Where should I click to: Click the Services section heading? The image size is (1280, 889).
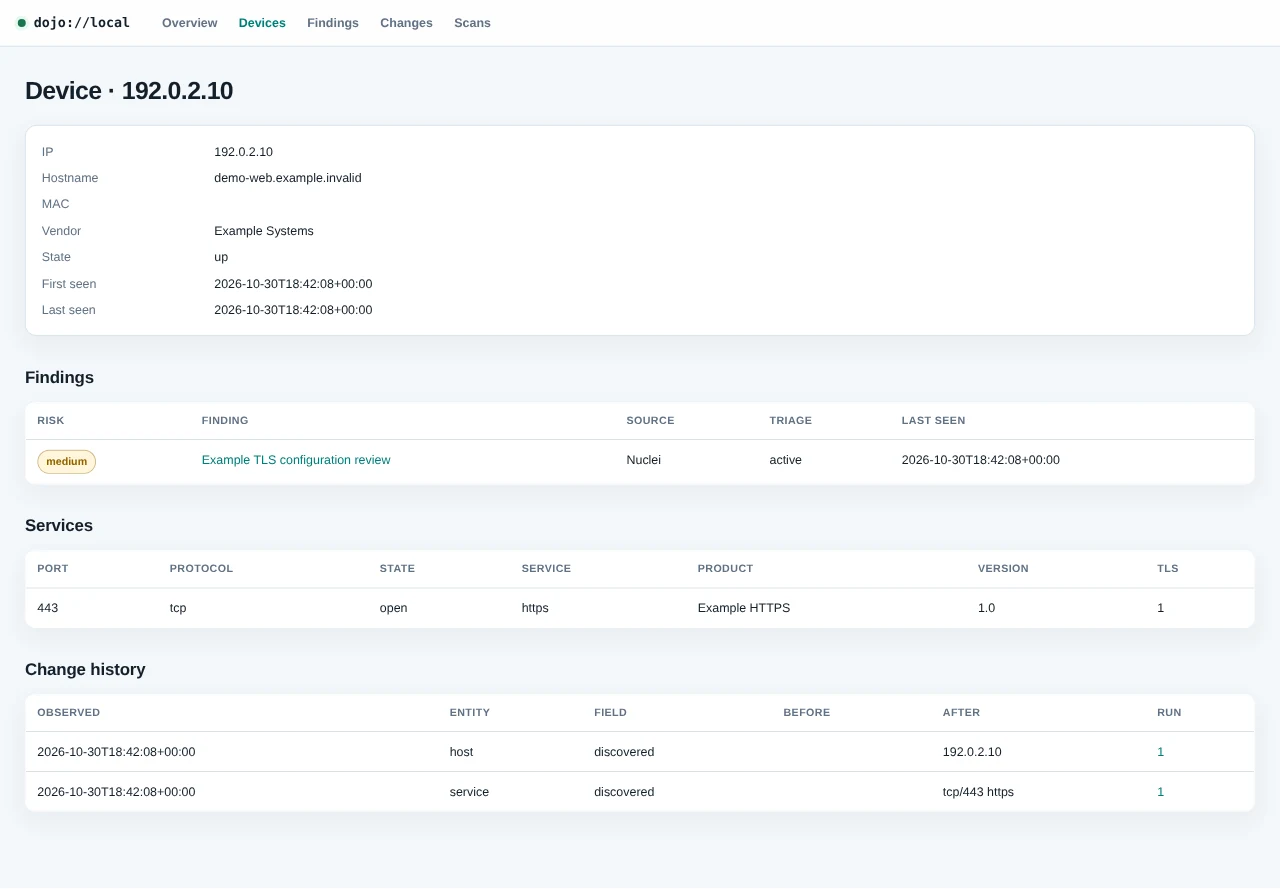coord(59,526)
